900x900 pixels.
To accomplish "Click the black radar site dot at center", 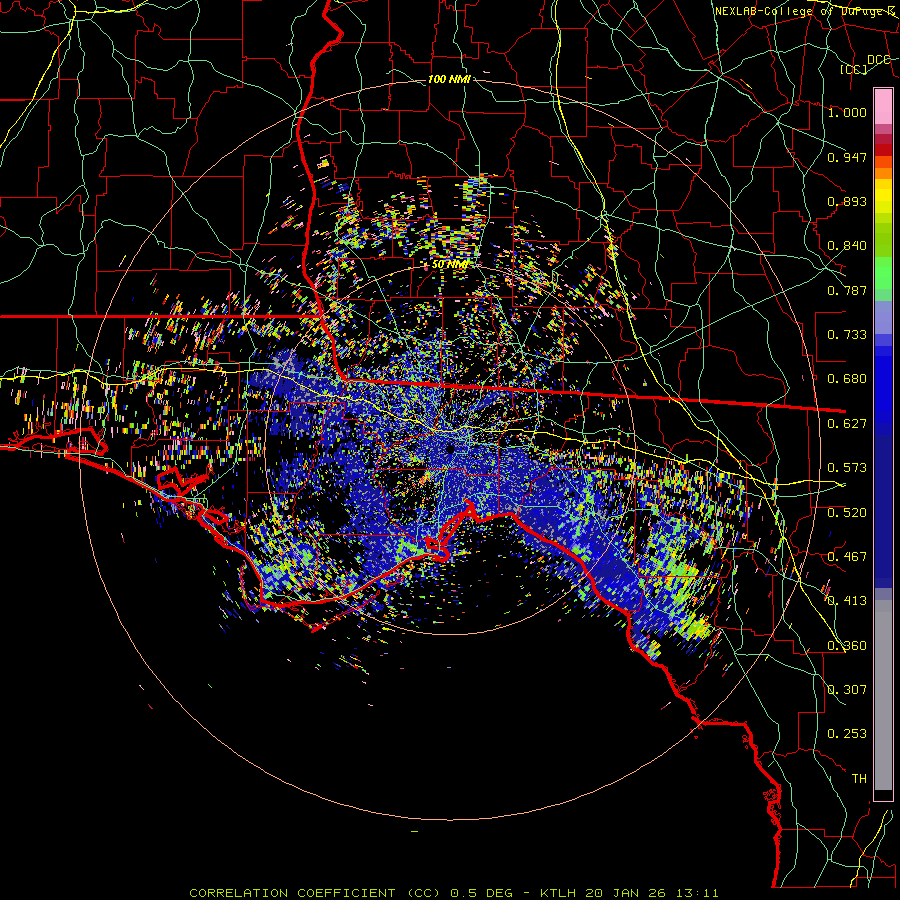I will pyautogui.click(x=451, y=449).
